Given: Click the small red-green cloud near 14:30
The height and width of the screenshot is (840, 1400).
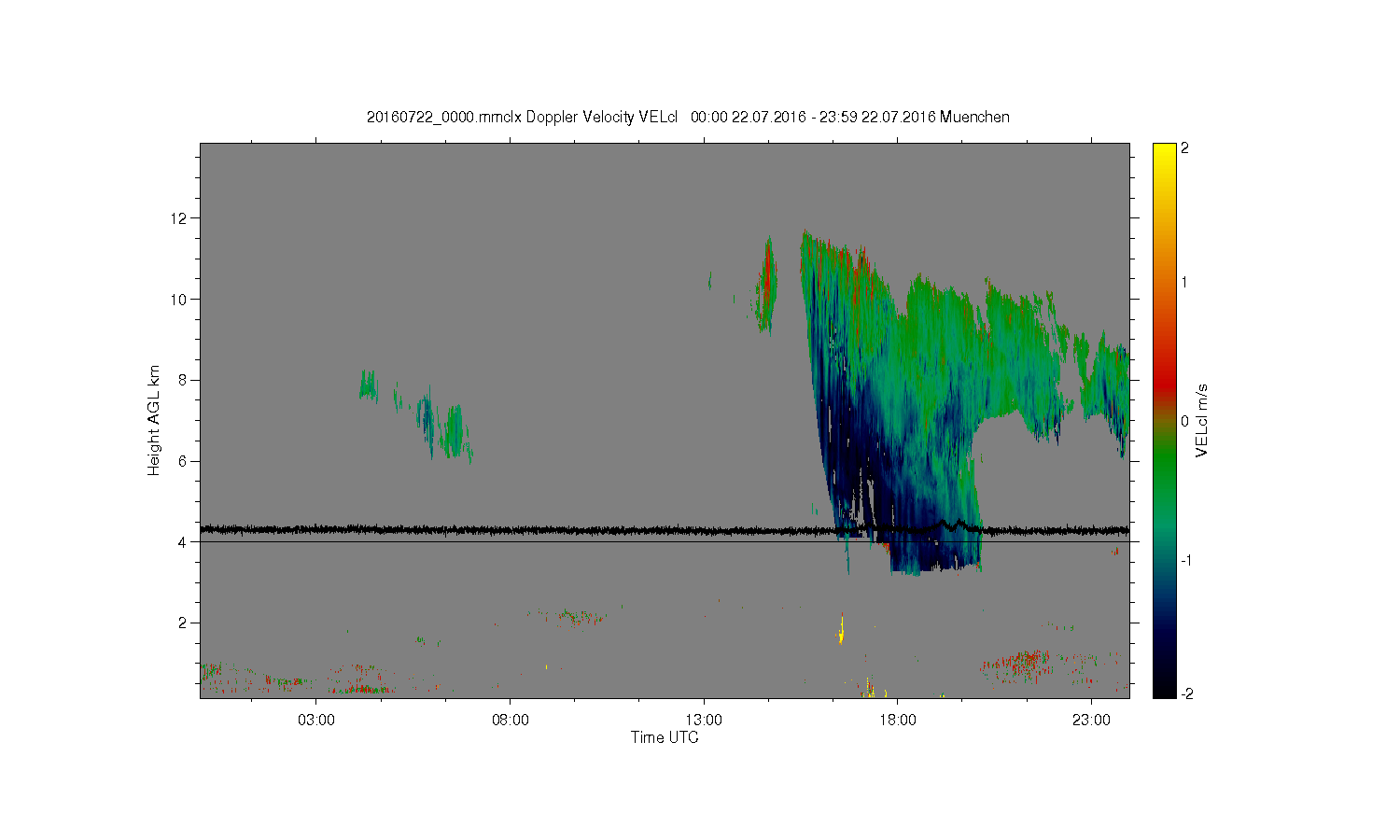Looking at the screenshot, I should pos(766,285).
